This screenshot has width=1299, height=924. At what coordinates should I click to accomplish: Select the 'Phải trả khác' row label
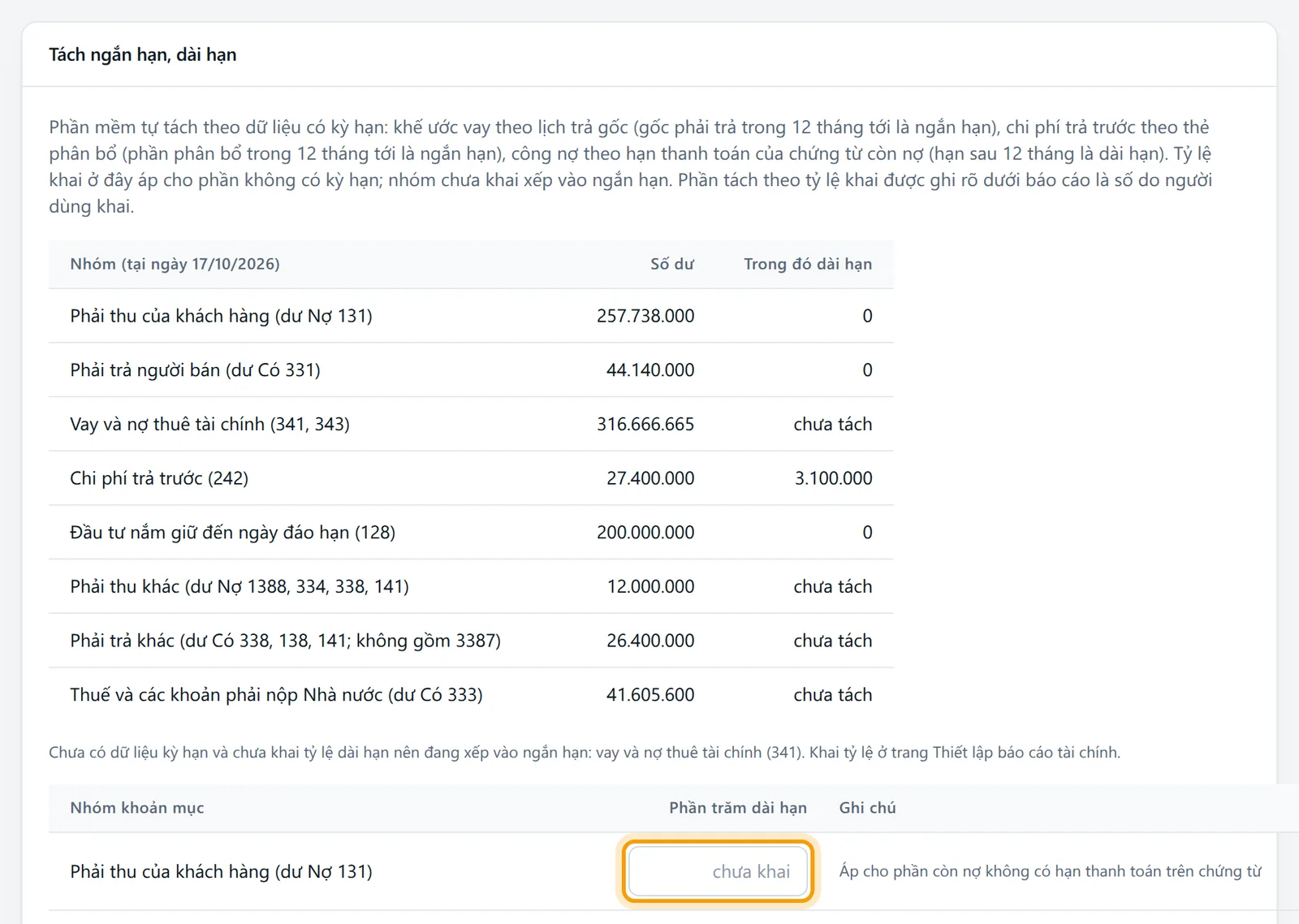[285, 641]
